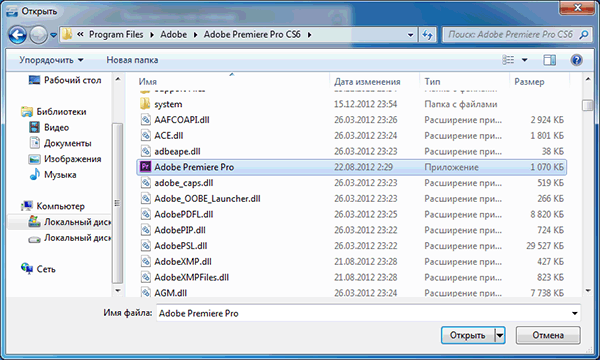Expand arrow after Adobe Premiere Pro CS6 breadcrumb
Viewport: 600px width, 360px height.
coord(309,35)
